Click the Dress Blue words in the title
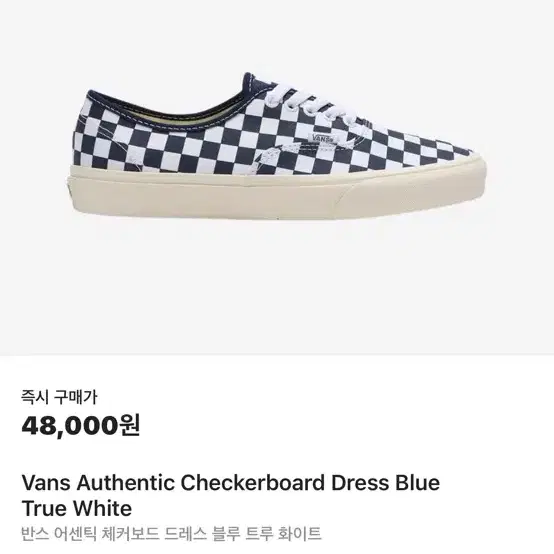 [x=385, y=483]
